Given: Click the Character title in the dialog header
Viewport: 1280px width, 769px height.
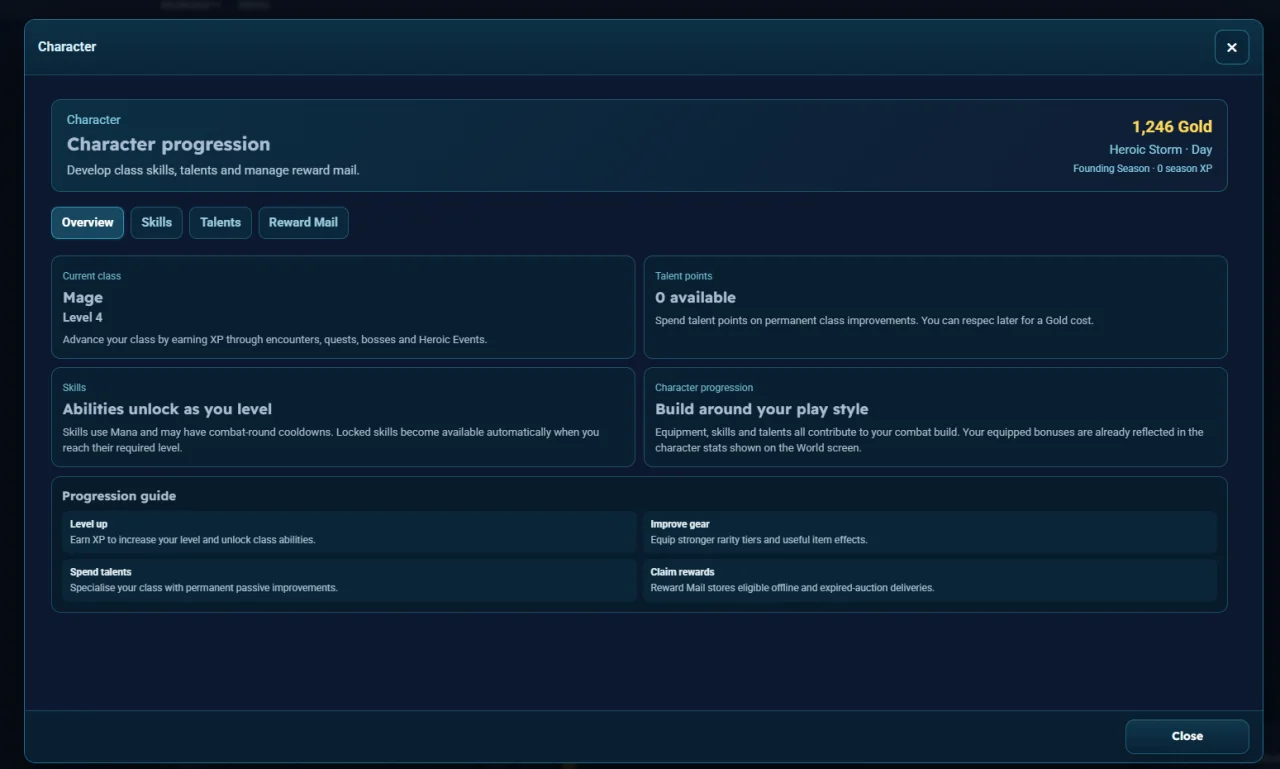Looking at the screenshot, I should [x=67, y=47].
